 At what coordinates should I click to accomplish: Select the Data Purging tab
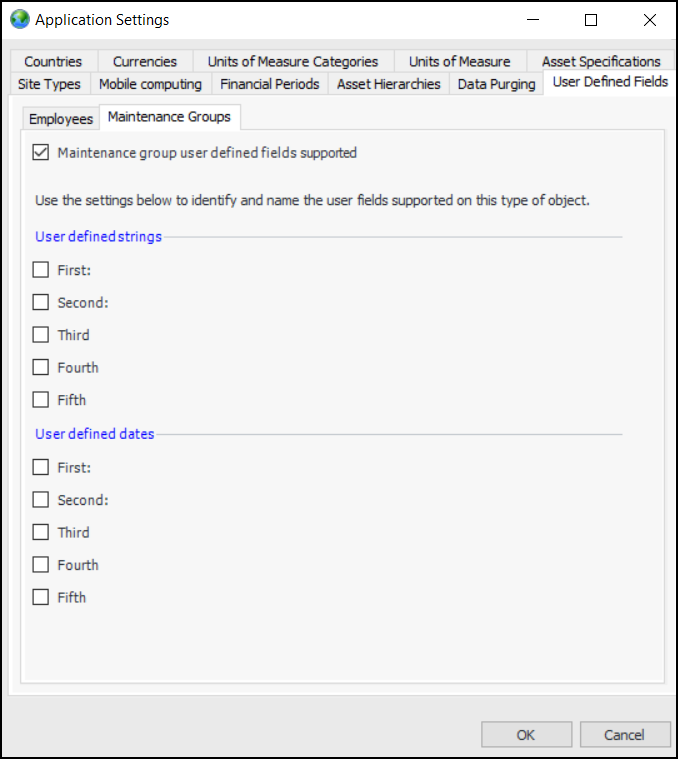497,84
